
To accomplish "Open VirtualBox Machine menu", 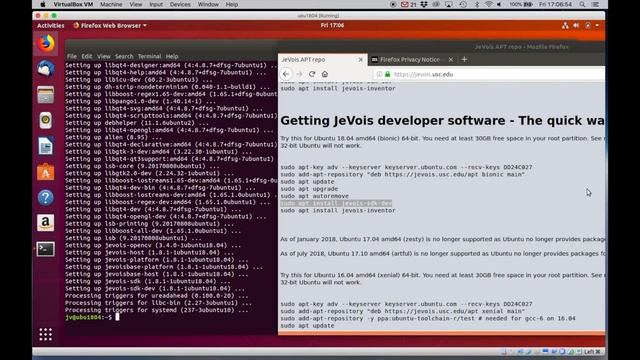I will (x=111, y=4).
